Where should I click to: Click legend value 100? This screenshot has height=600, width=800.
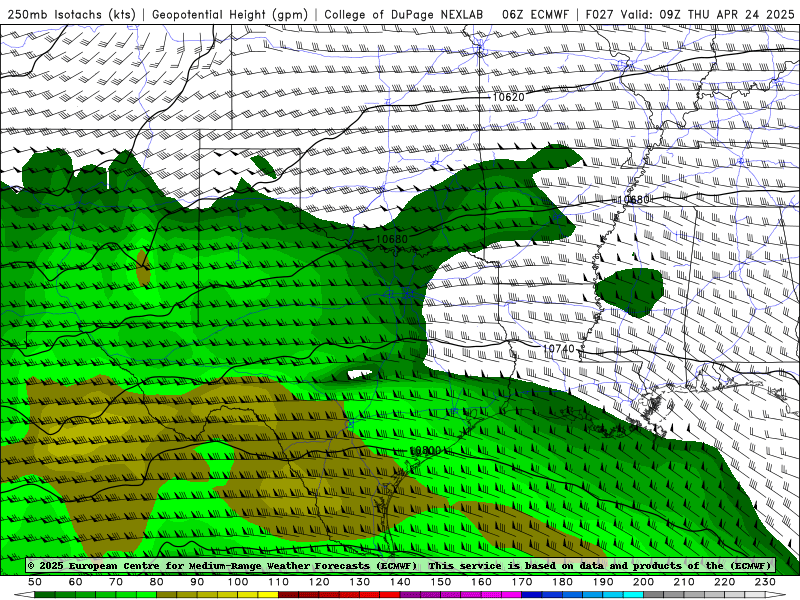(238, 582)
